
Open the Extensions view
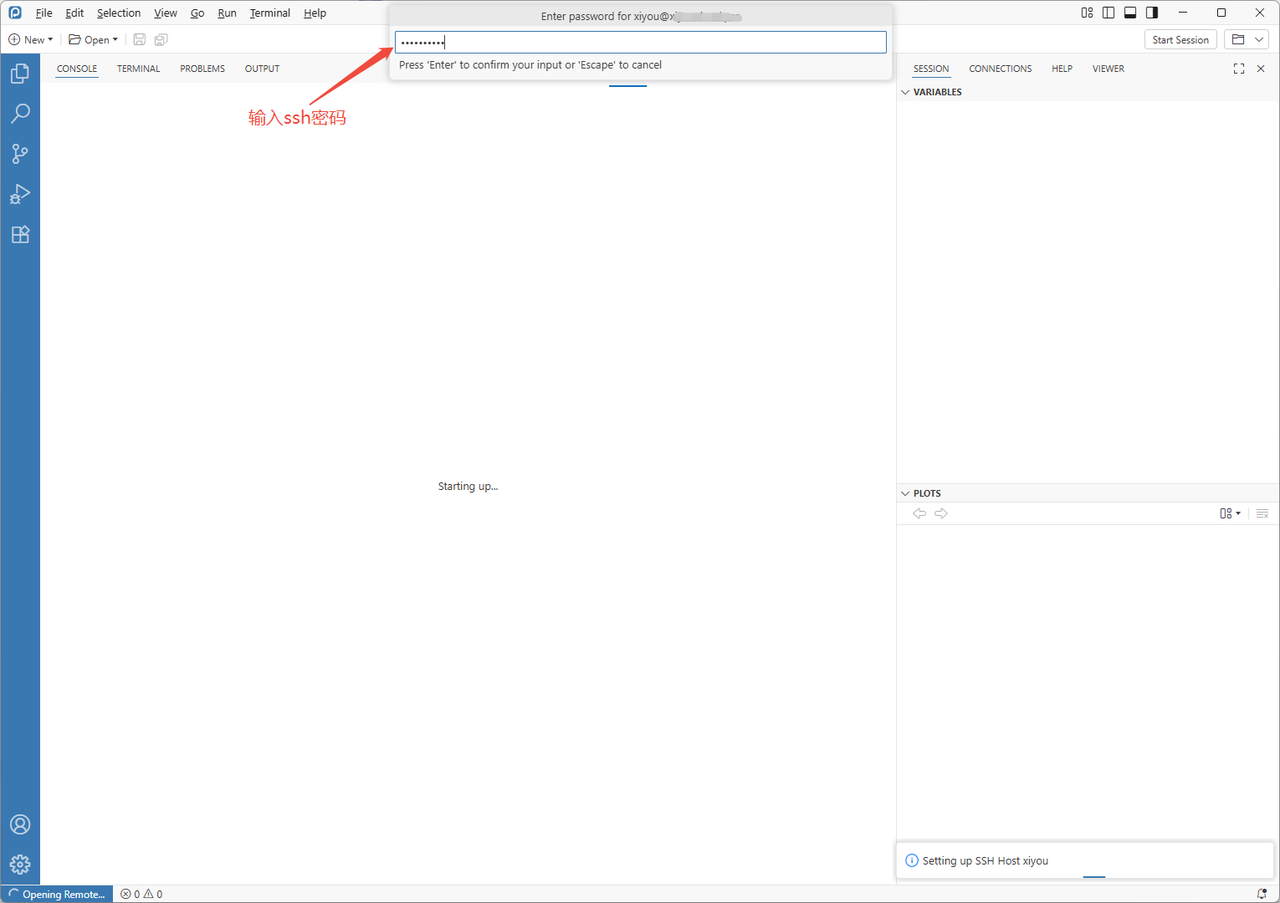pos(20,234)
